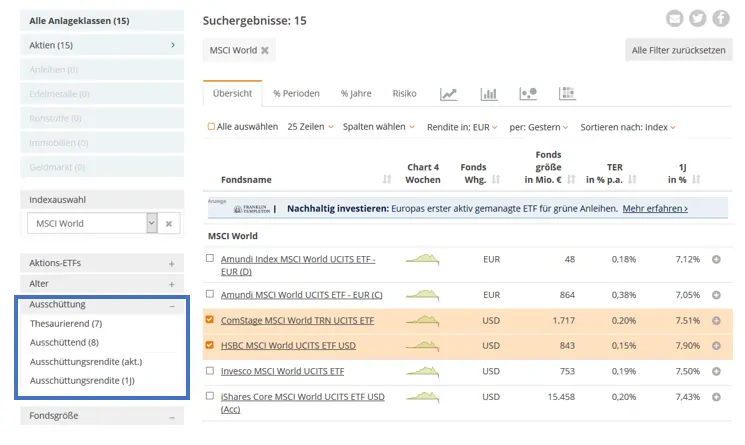Open Amundi MSCI World UCITS ETF - EUR (C)

click(x=301, y=295)
